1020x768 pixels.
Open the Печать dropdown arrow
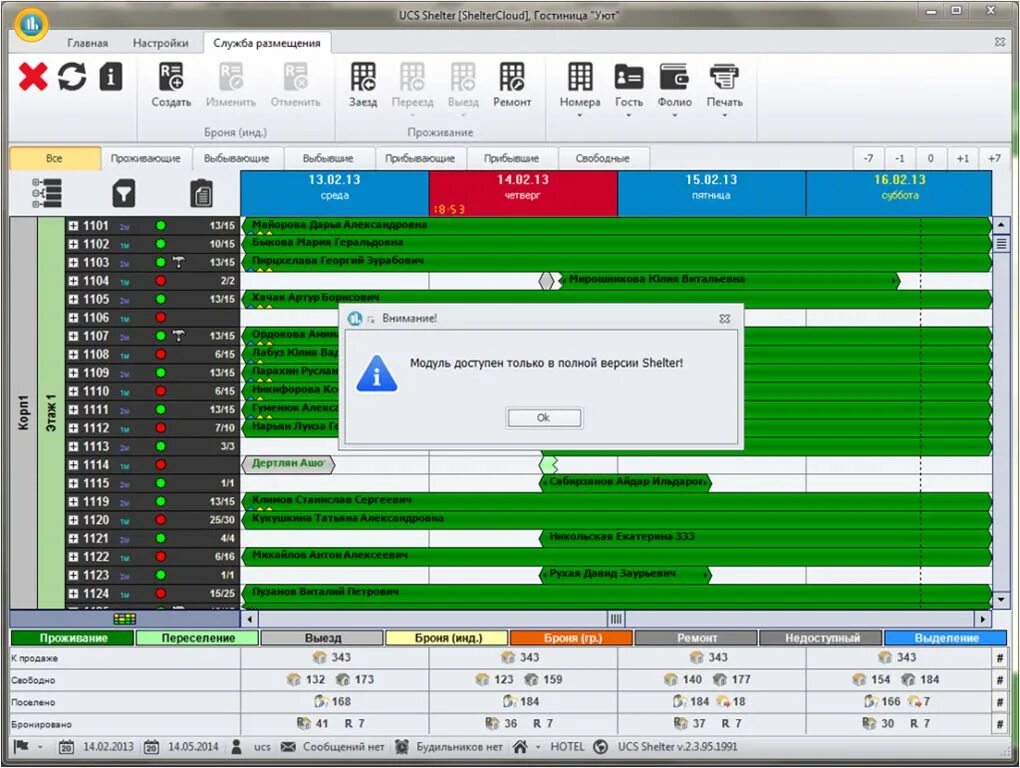pos(724,116)
